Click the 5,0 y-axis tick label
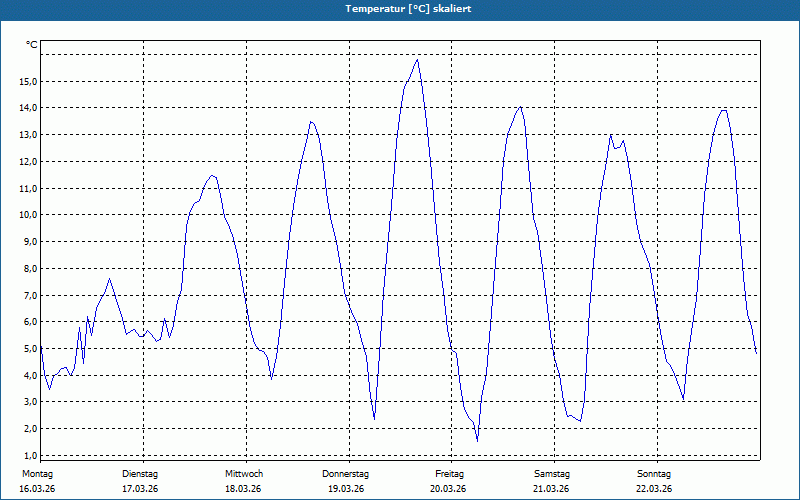The image size is (800, 500). [x=29, y=348]
